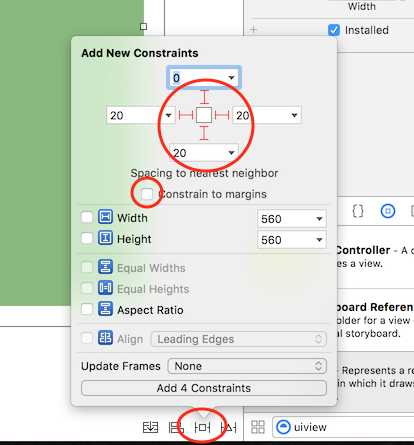Open the Update Frames None popup
The width and height of the screenshot is (414, 445).
[247, 366]
